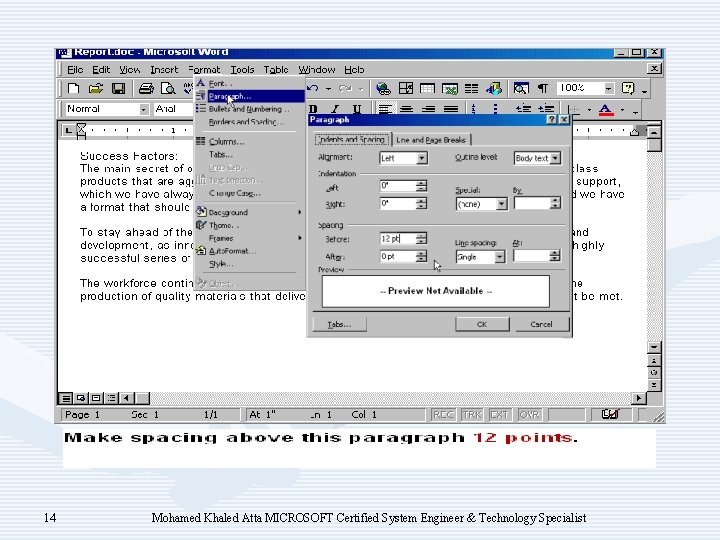Screen dimensions: 720x540
Task: Open the Table menu
Action: 276,70
